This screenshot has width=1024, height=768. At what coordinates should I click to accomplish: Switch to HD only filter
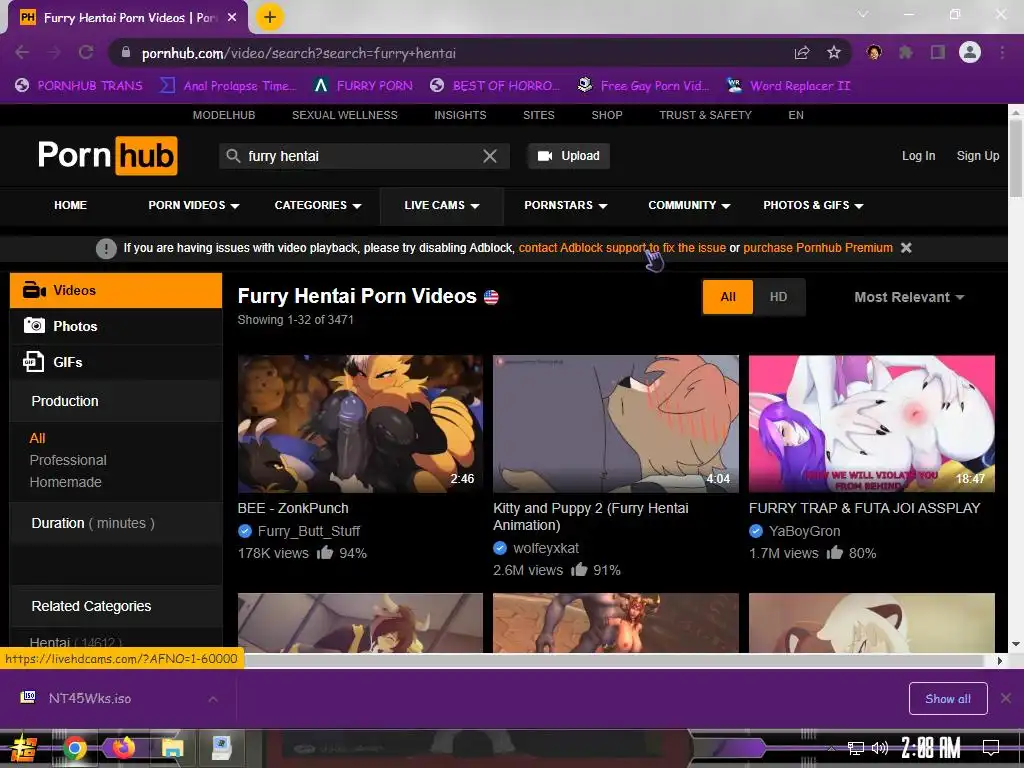(x=778, y=297)
